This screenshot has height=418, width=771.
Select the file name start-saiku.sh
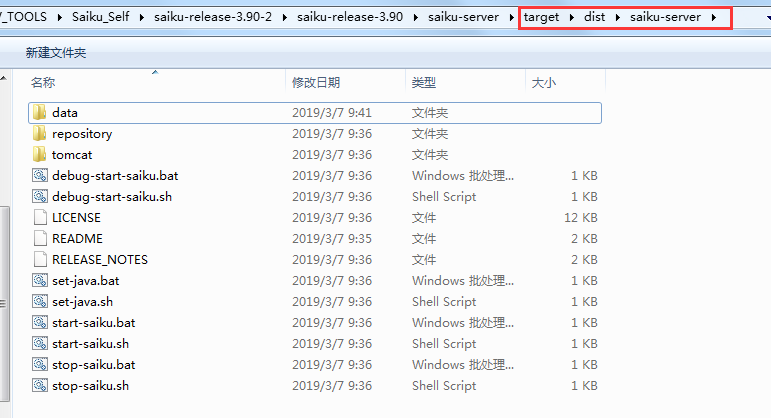90,344
